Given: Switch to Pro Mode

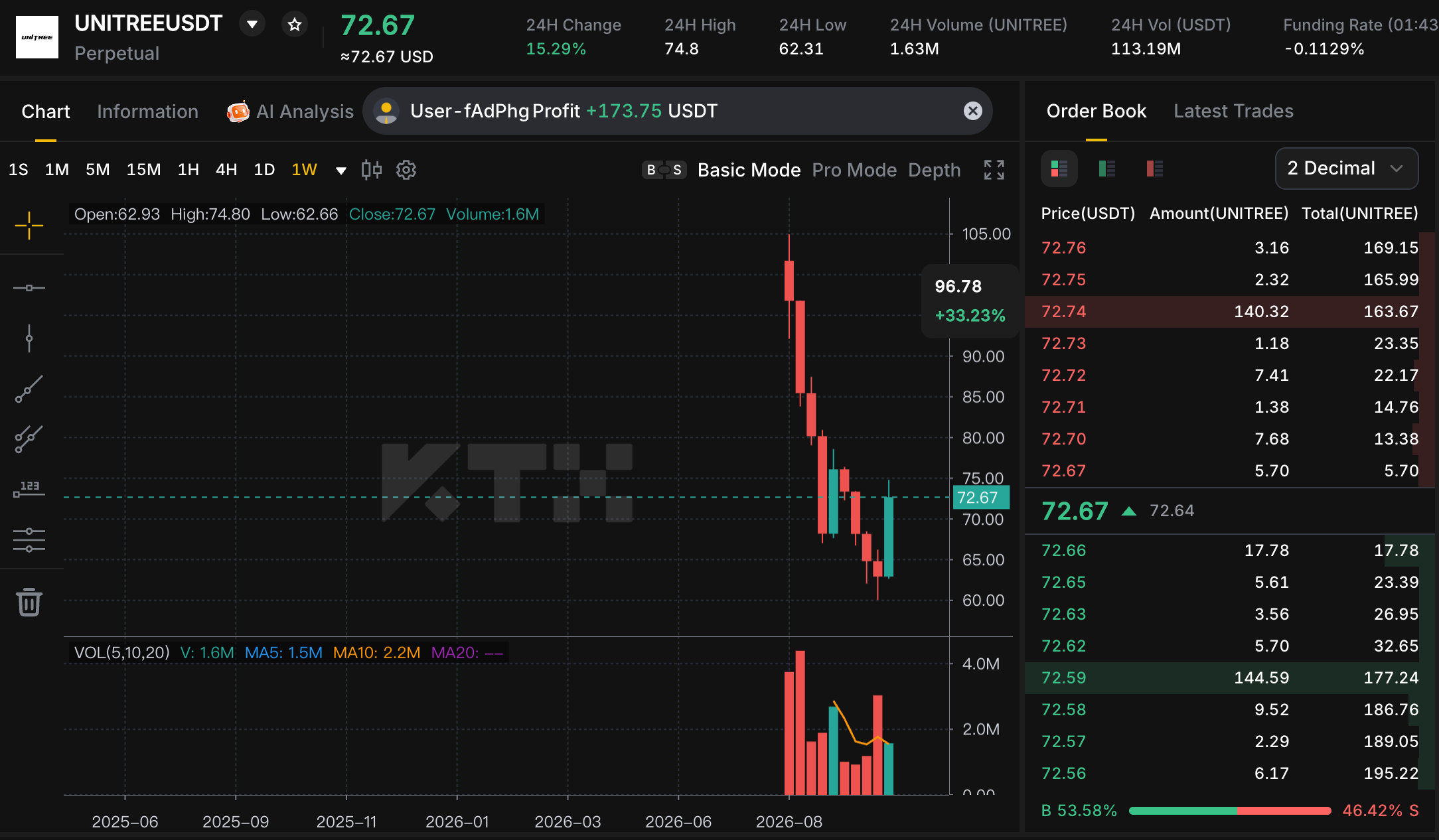Looking at the screenshot, I should pyautogui.click(x=855, y=170).
